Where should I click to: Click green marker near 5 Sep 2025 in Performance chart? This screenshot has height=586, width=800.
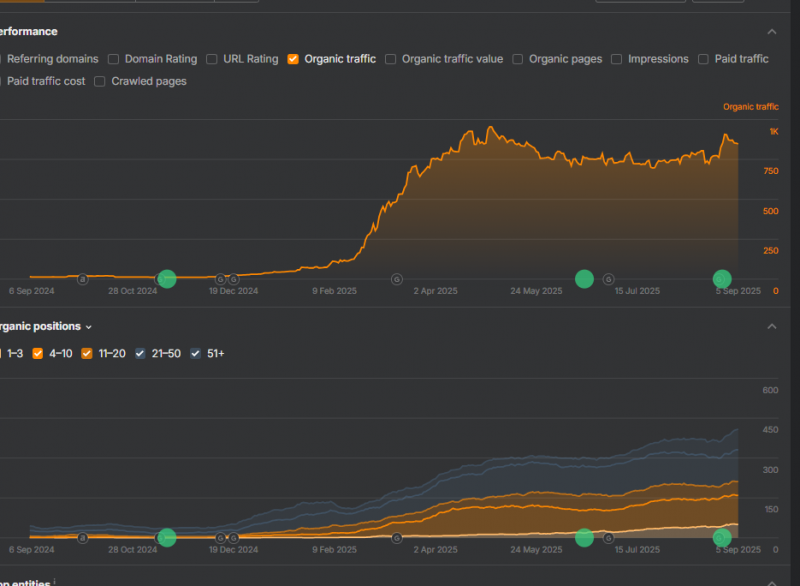click(x=721, y=278)
